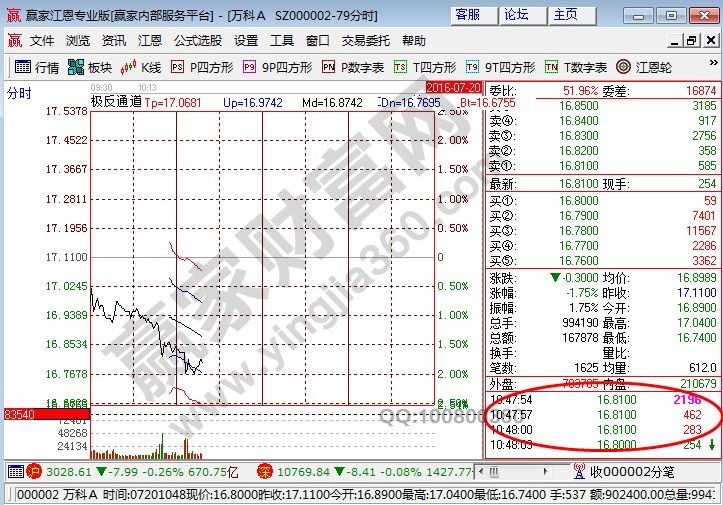This screenshot has height=505, width=723.
Task: Click the 论坛 forum button
Action: point(516,15)
